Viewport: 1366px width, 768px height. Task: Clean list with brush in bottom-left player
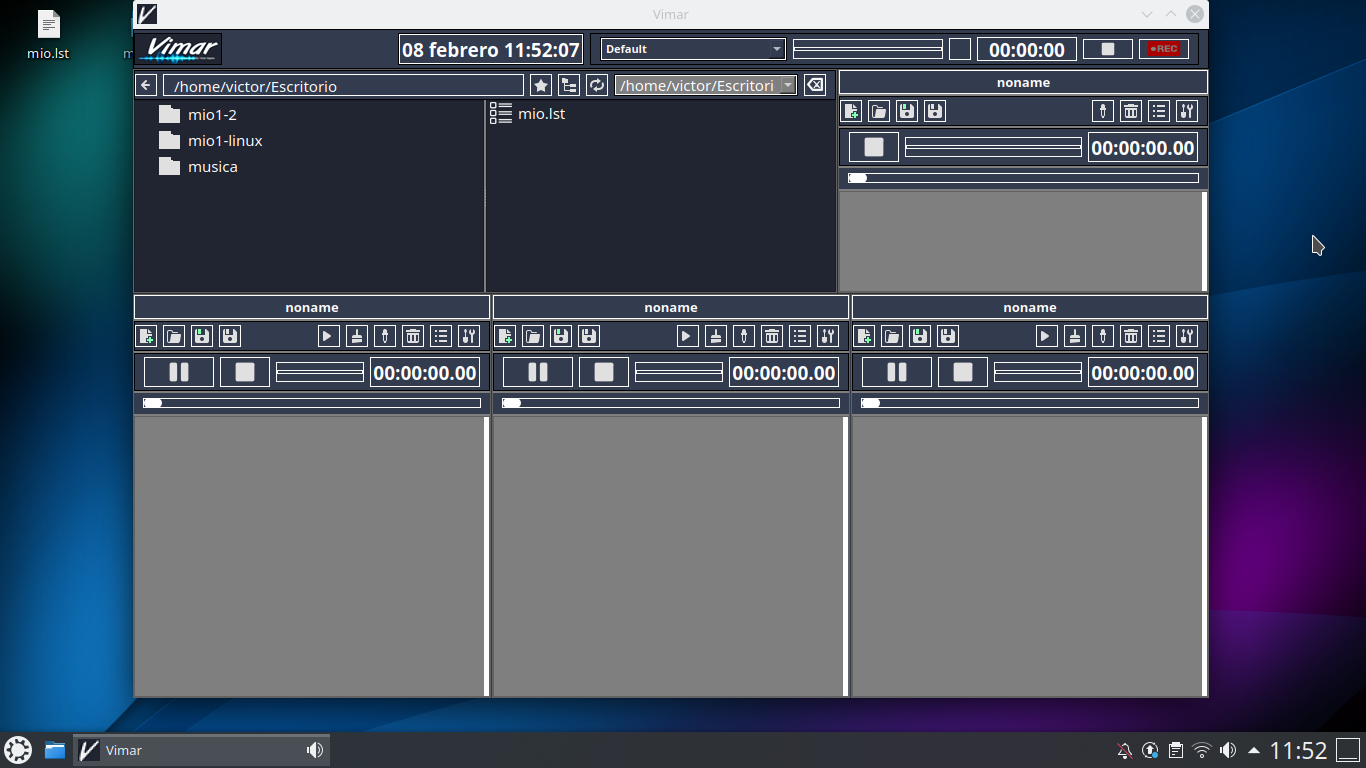click(357, 336)
